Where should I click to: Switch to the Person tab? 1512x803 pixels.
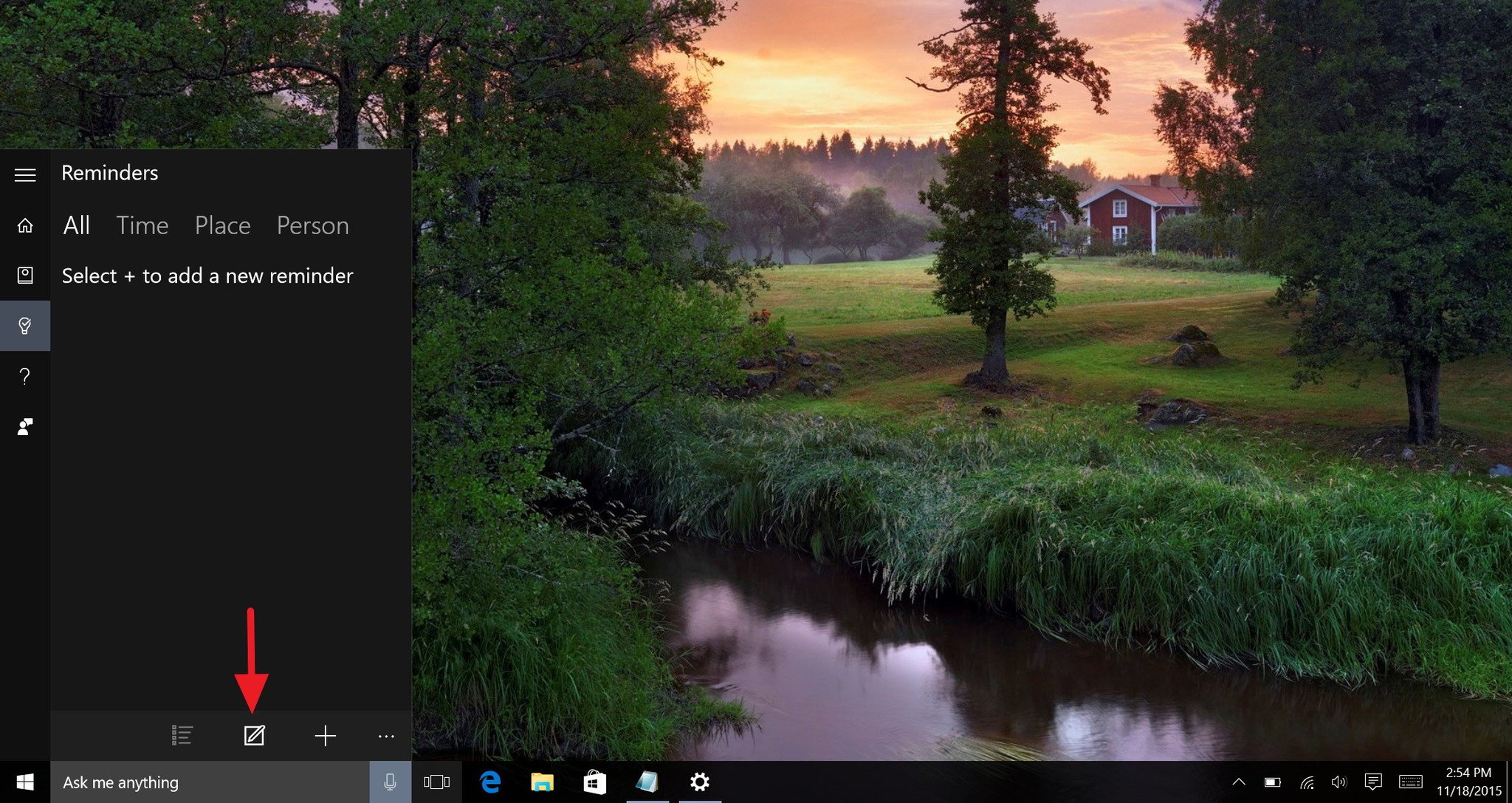coord(312,225)
